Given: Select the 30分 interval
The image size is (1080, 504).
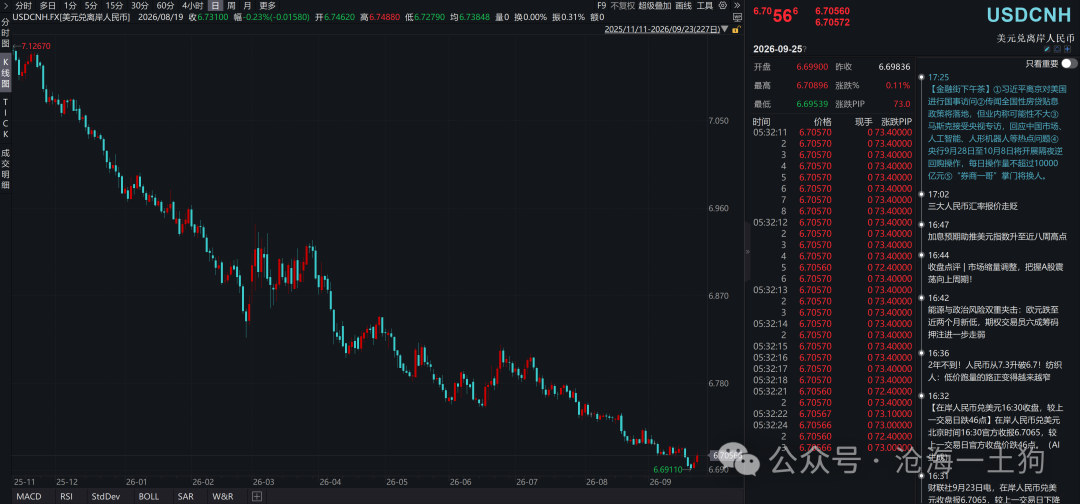Looking at the screenshot, I should point(140,5).
